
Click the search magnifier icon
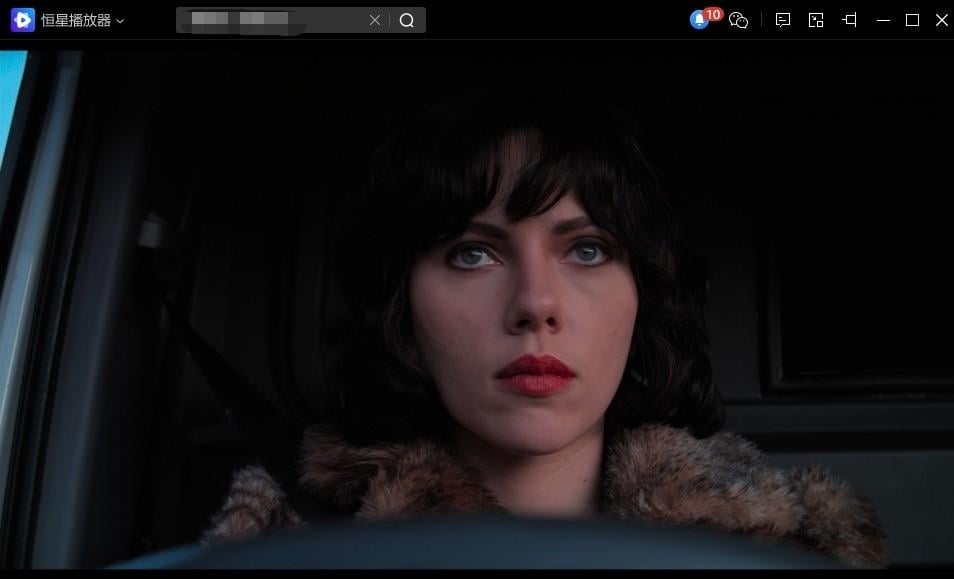407,21
